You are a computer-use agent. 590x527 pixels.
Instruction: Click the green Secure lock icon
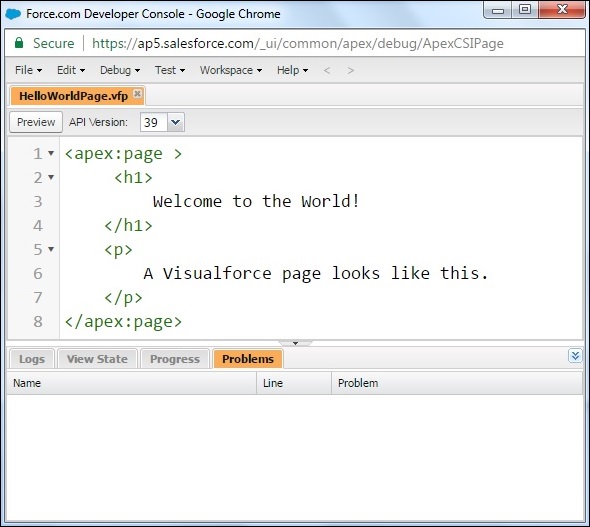coord(19,43)
